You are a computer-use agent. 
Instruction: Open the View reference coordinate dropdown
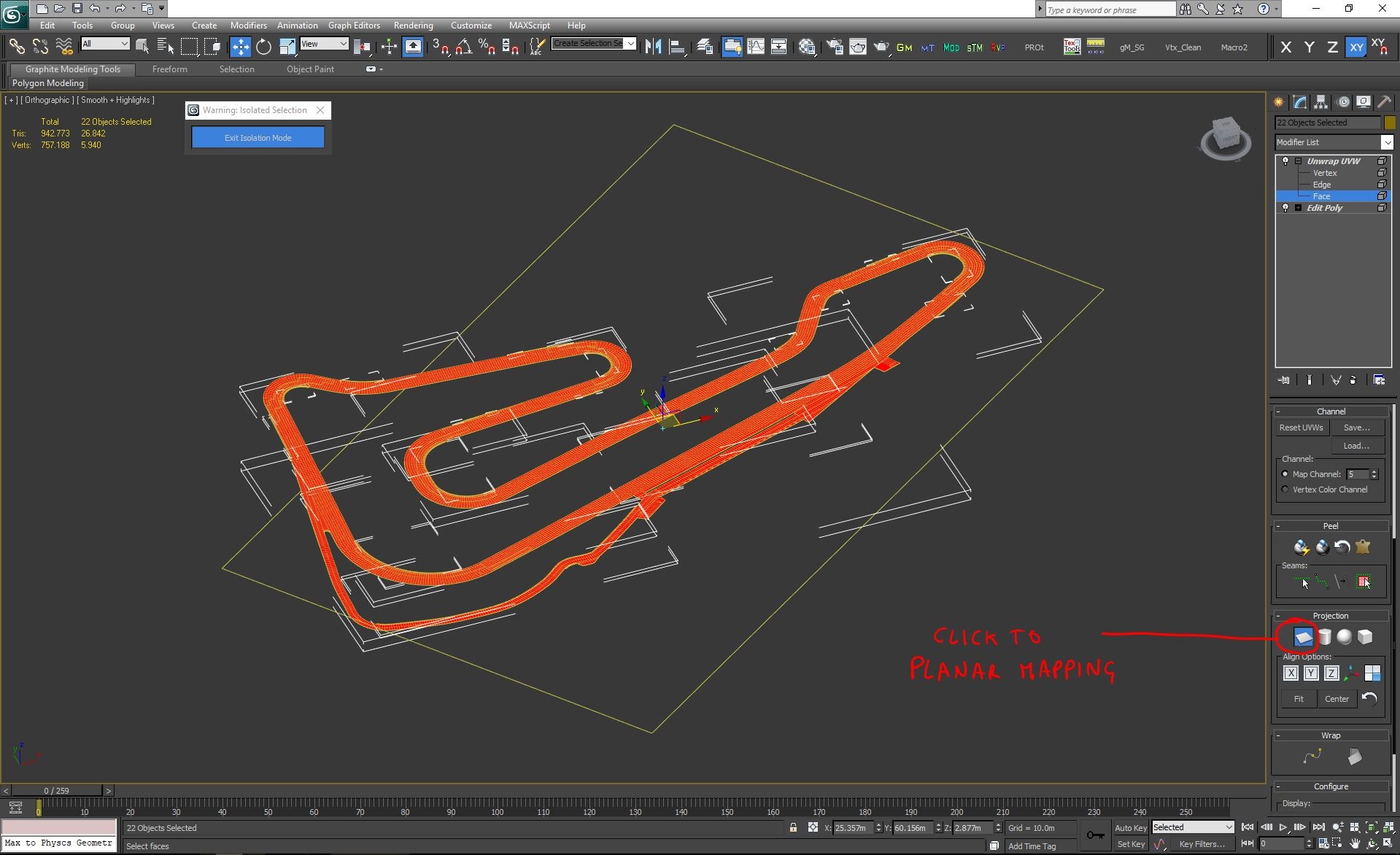click(x=324, y=44)
